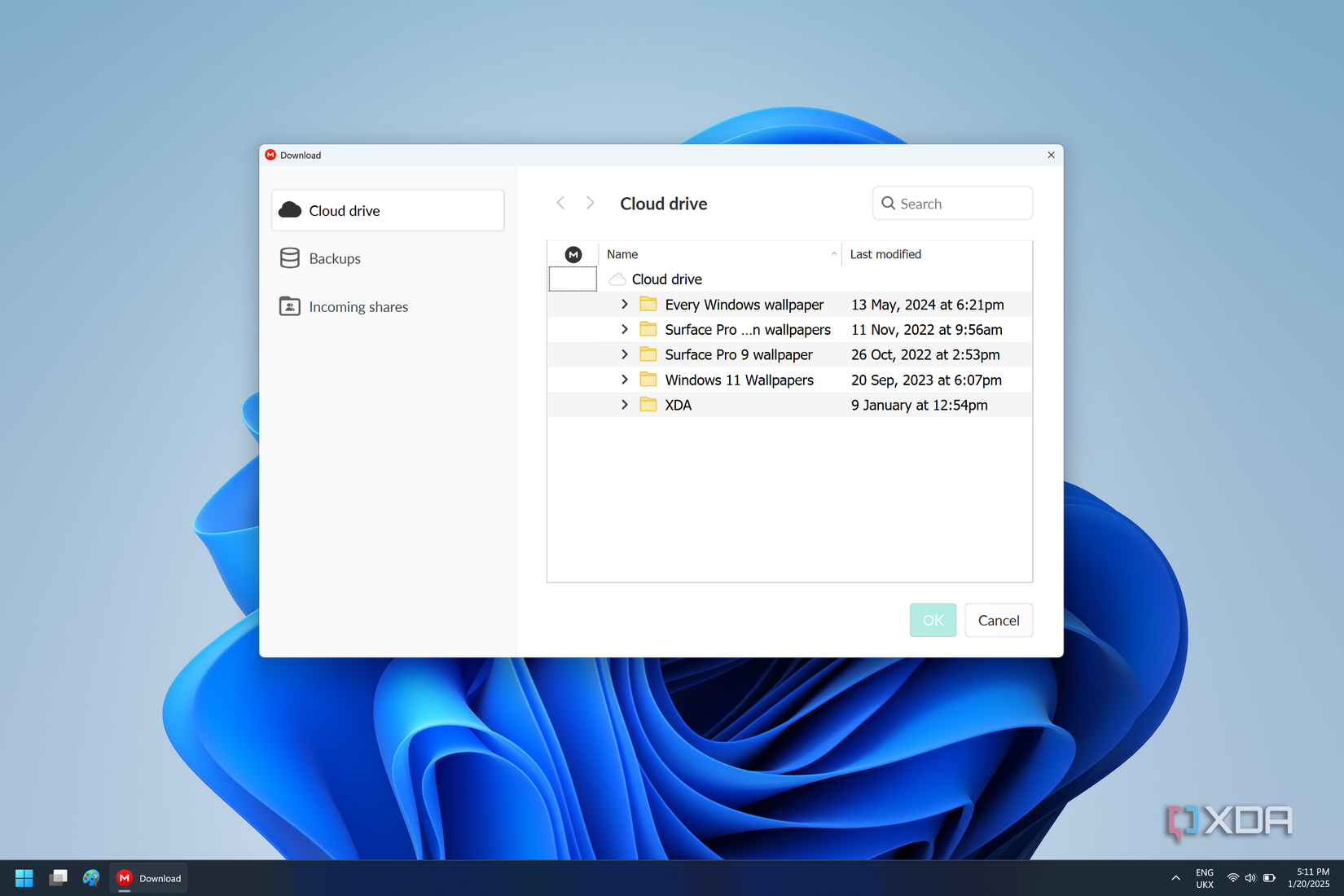Open Task View on the taskbar
The width and height of the screenshot is (1344, 896).
(x=58, y=878)
